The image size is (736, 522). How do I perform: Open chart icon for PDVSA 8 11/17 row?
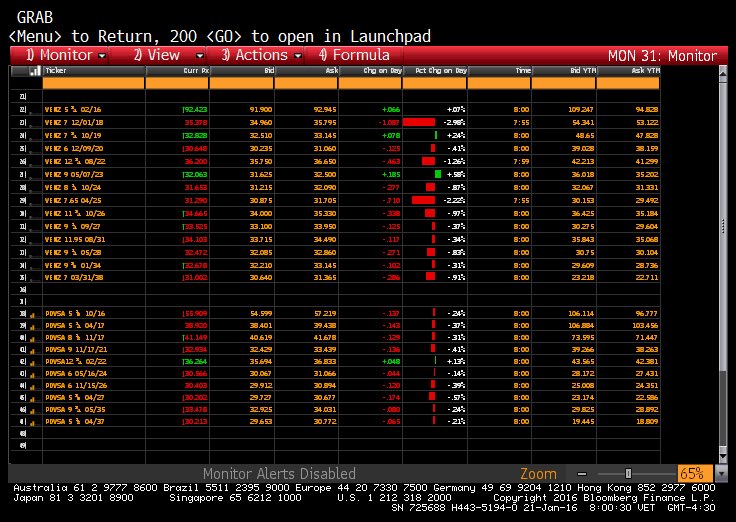(33, 338)
